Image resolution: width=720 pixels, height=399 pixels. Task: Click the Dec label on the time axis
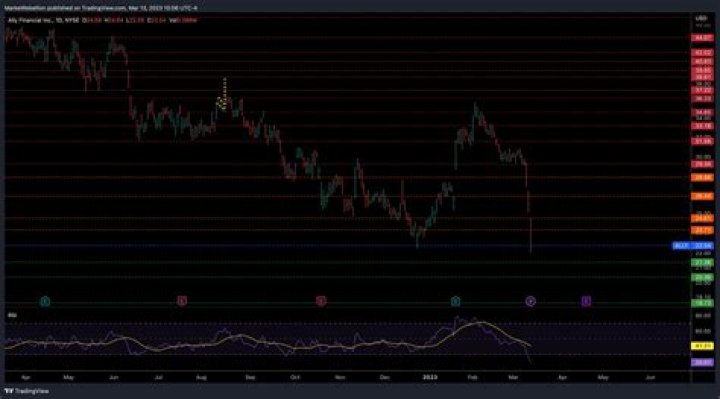(385, 377)
